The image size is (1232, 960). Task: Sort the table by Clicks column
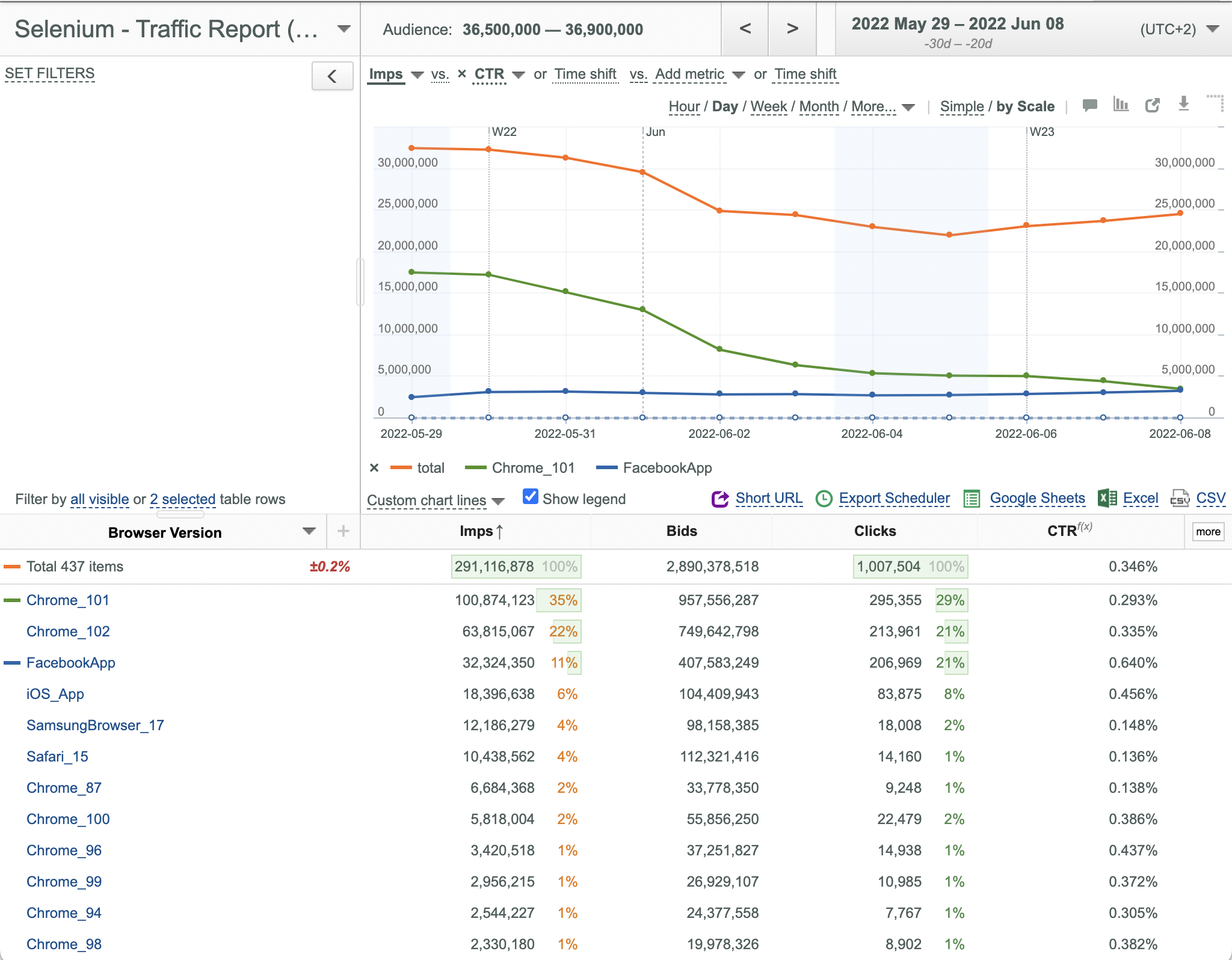click(875, 531)
